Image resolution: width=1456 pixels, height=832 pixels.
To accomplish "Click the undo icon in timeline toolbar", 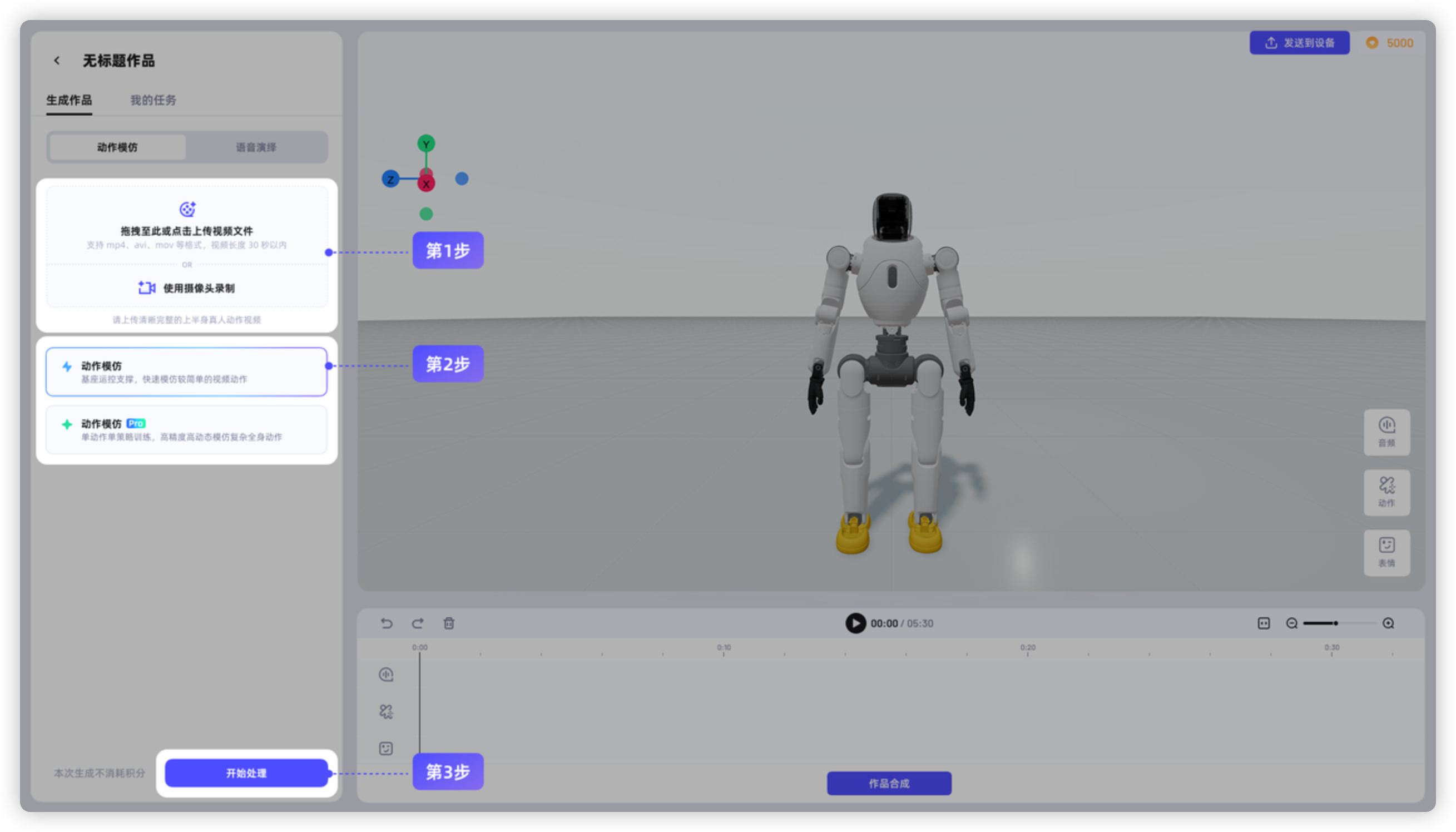I will (x=387, y=623).
